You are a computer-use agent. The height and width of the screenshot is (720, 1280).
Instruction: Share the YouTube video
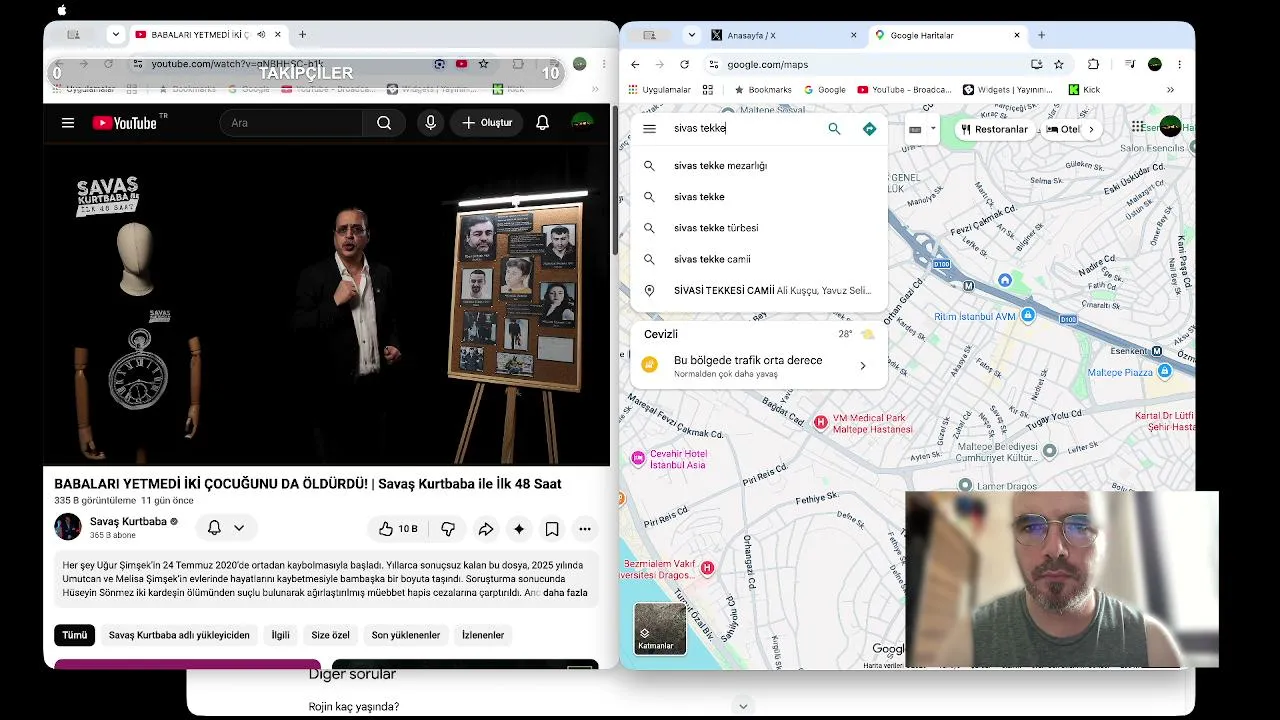(485, 529)
